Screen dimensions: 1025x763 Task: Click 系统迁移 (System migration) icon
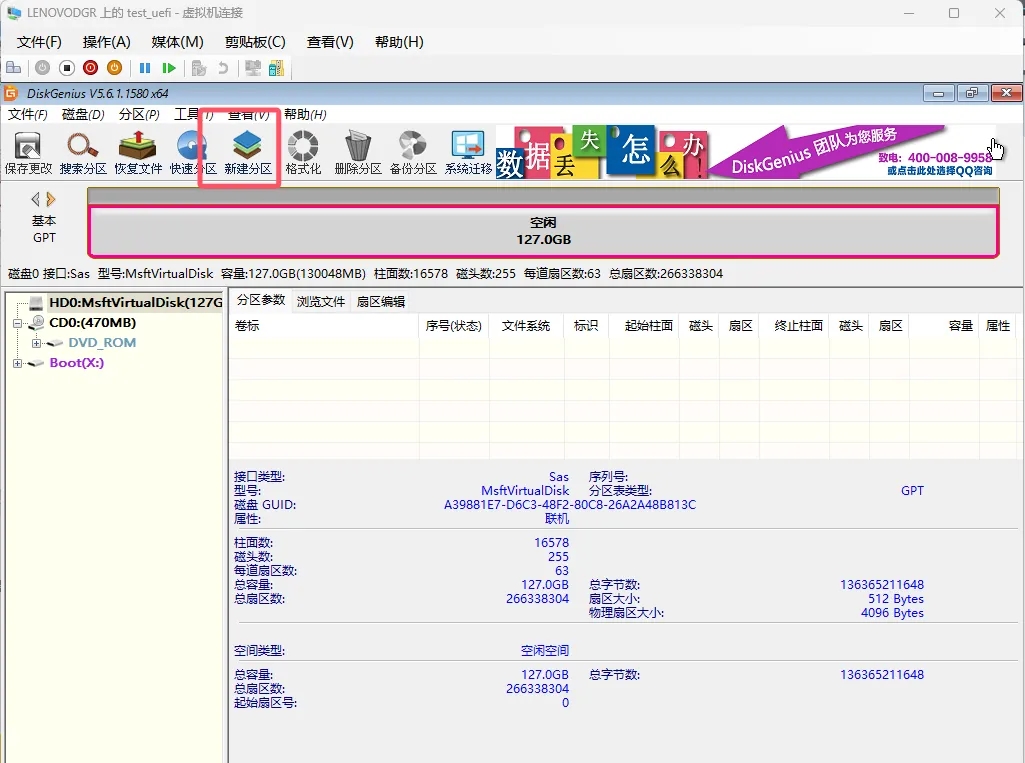(468, 152)
